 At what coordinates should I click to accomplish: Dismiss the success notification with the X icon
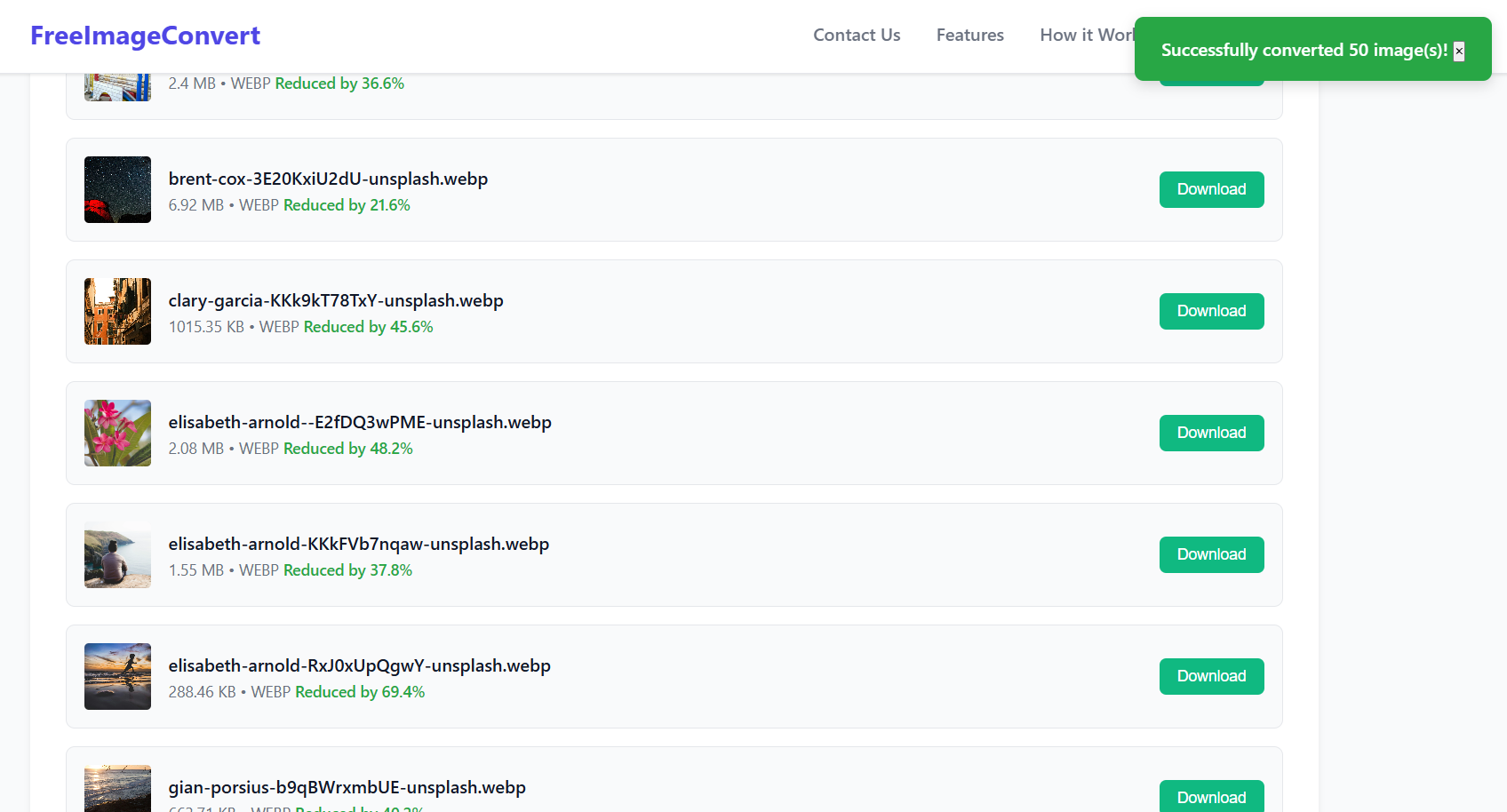coord(1459,52)
